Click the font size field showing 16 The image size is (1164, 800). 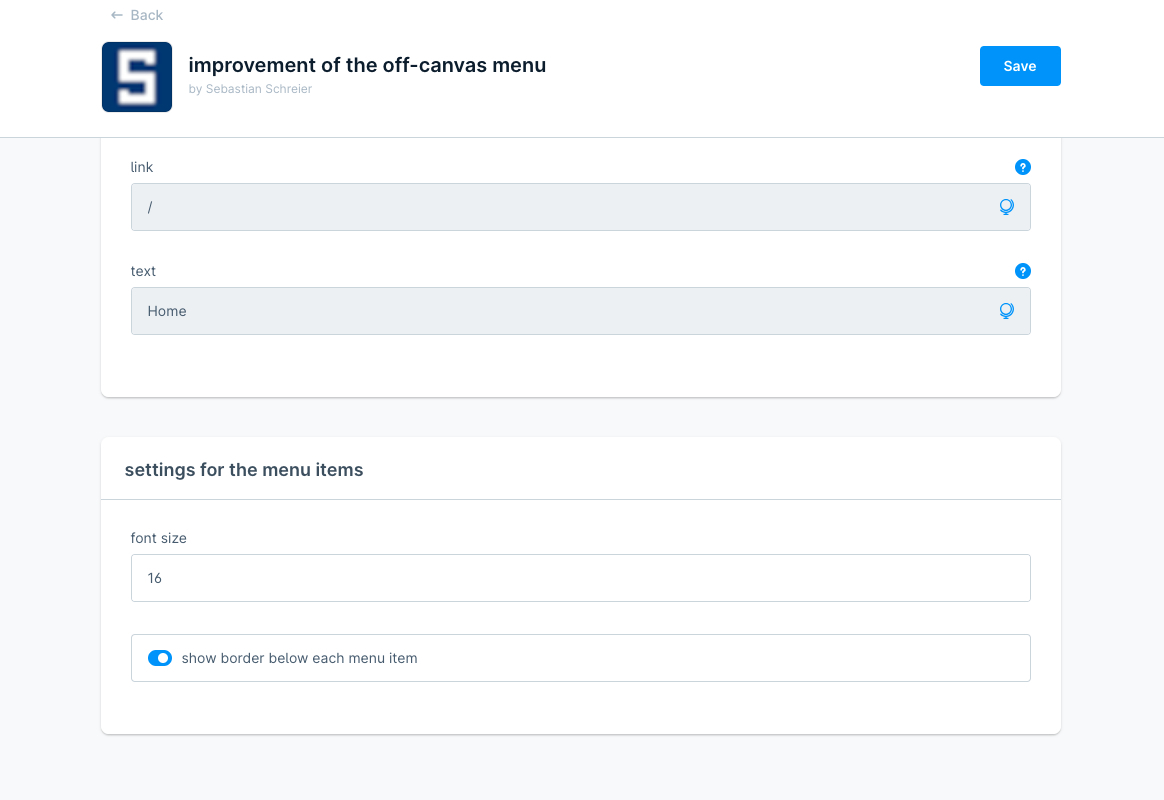click(x=580, y=578)
